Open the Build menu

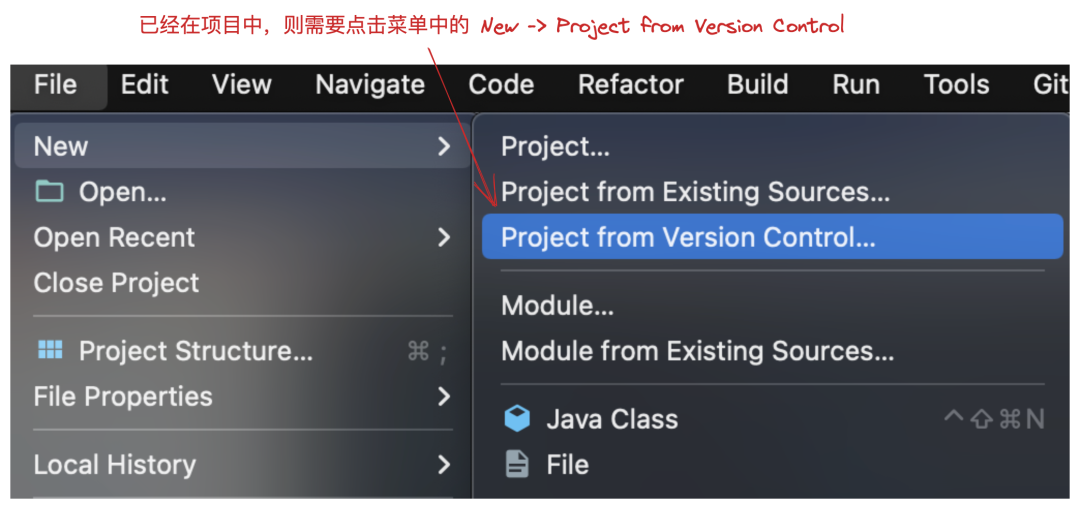[757, 85]
